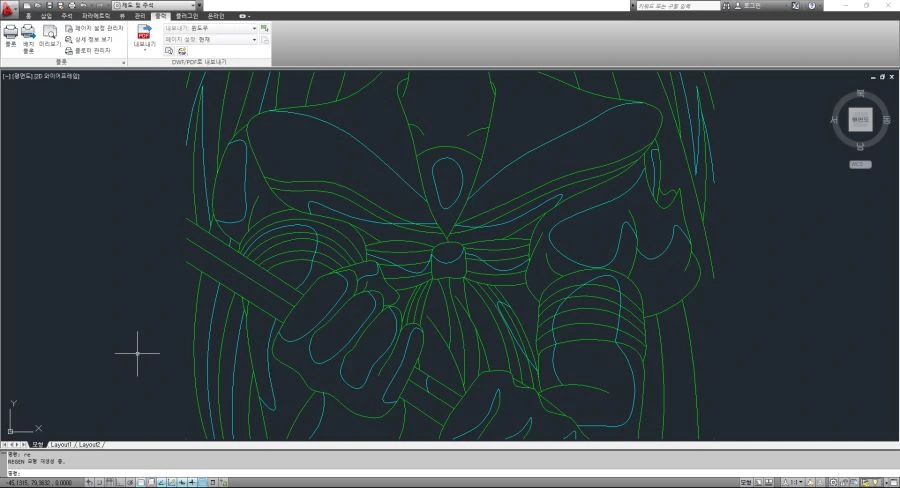The width and height of the screenshot is (900, 488).
Task: Switch to the 온라인 ribbon tab
Action: 216,16
